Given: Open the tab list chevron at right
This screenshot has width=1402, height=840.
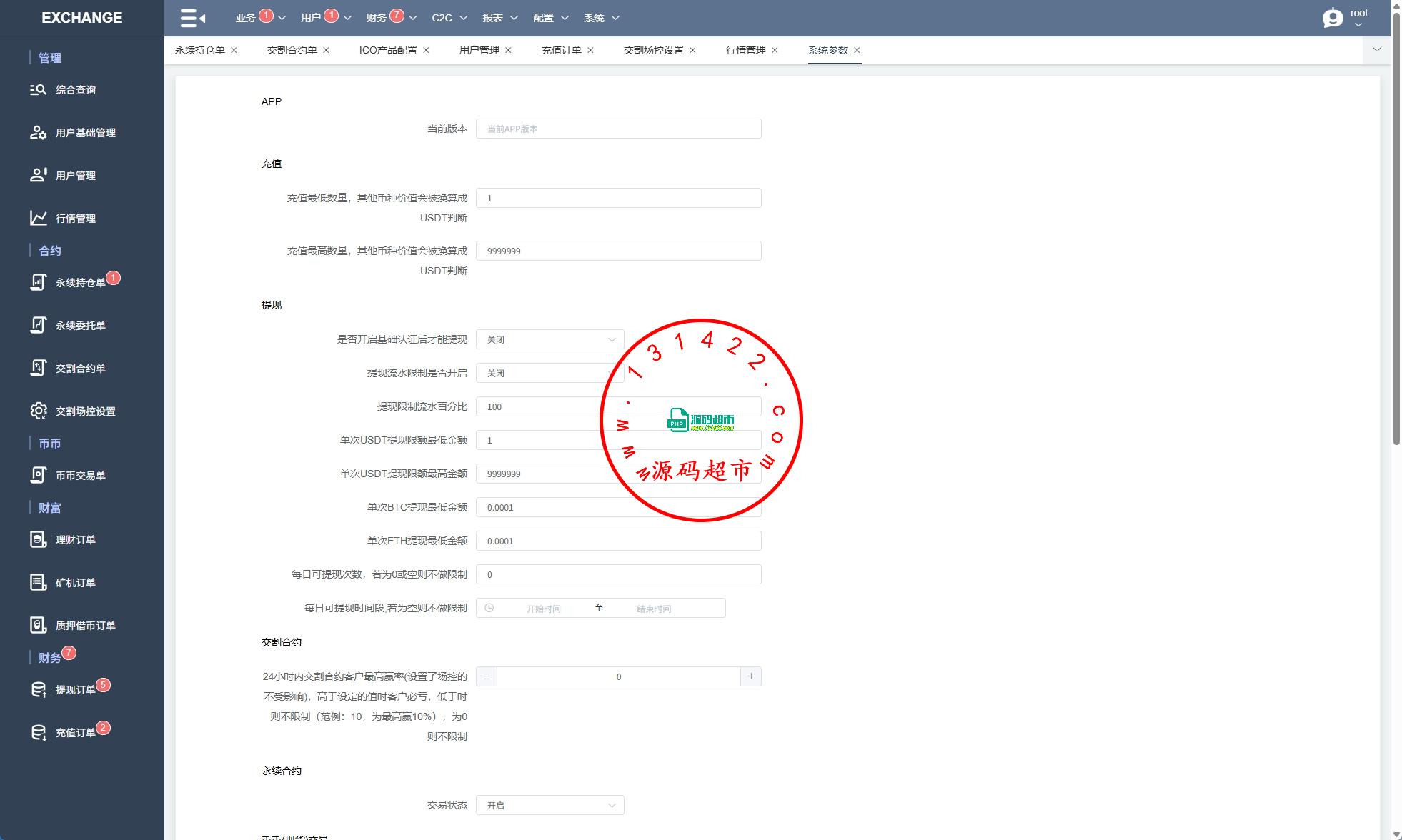Looking at the screenshot, I should (1376, 50).
